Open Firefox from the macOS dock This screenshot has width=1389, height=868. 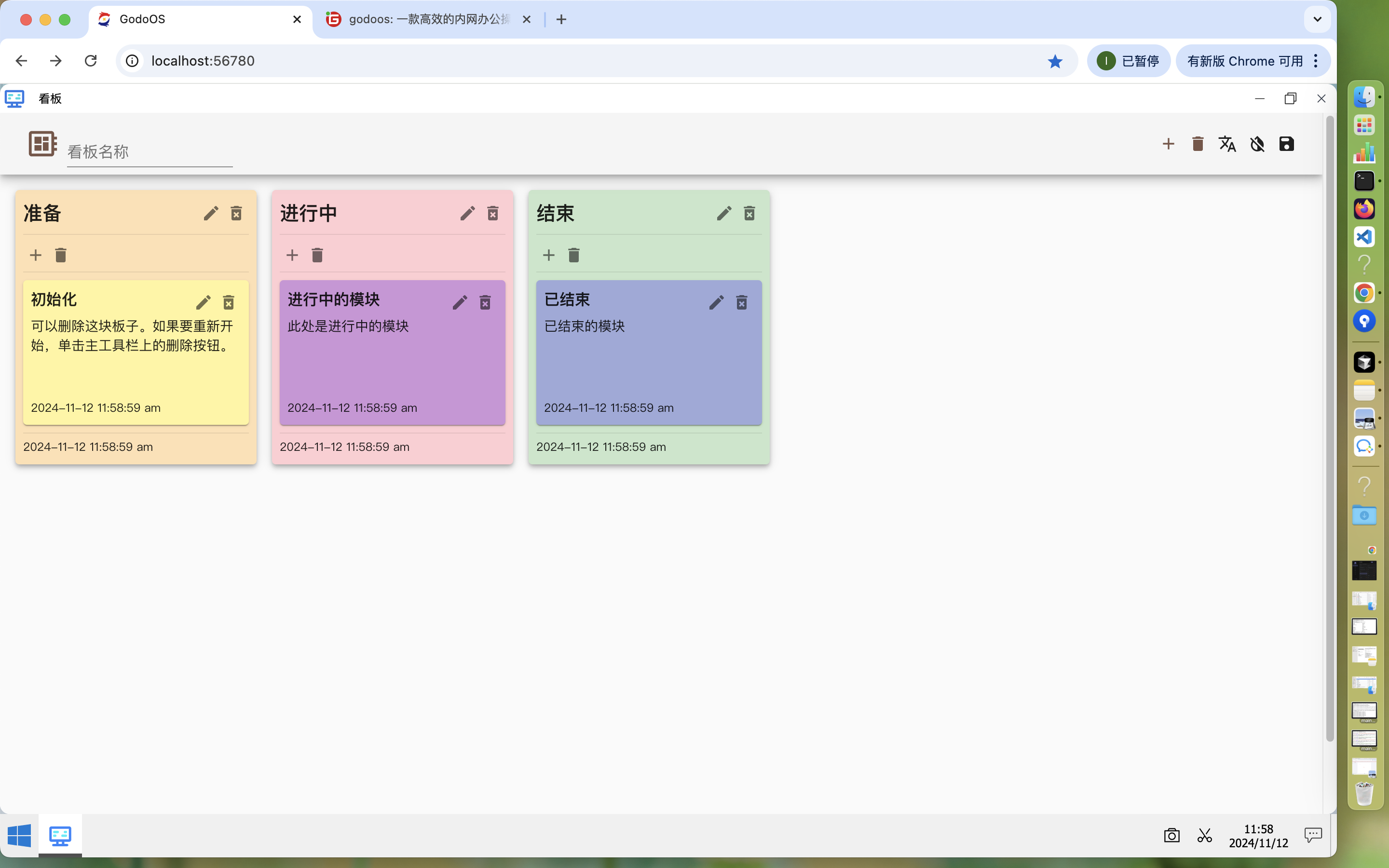[1364, 208]
